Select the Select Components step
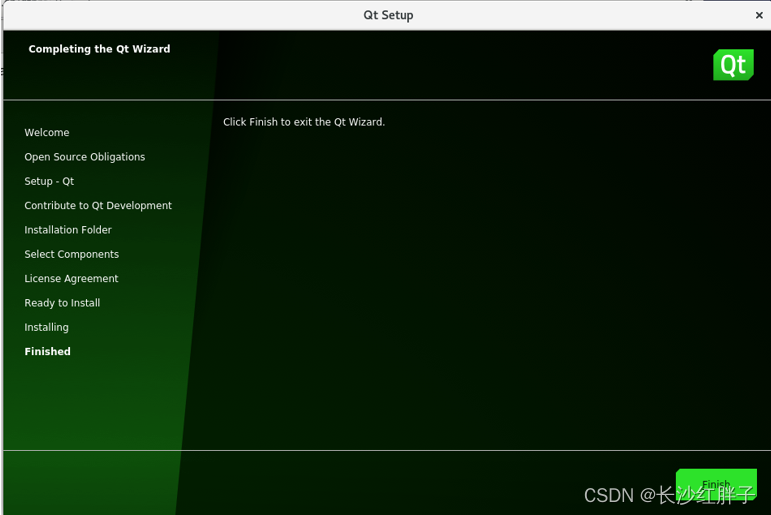 pos(71,254)
